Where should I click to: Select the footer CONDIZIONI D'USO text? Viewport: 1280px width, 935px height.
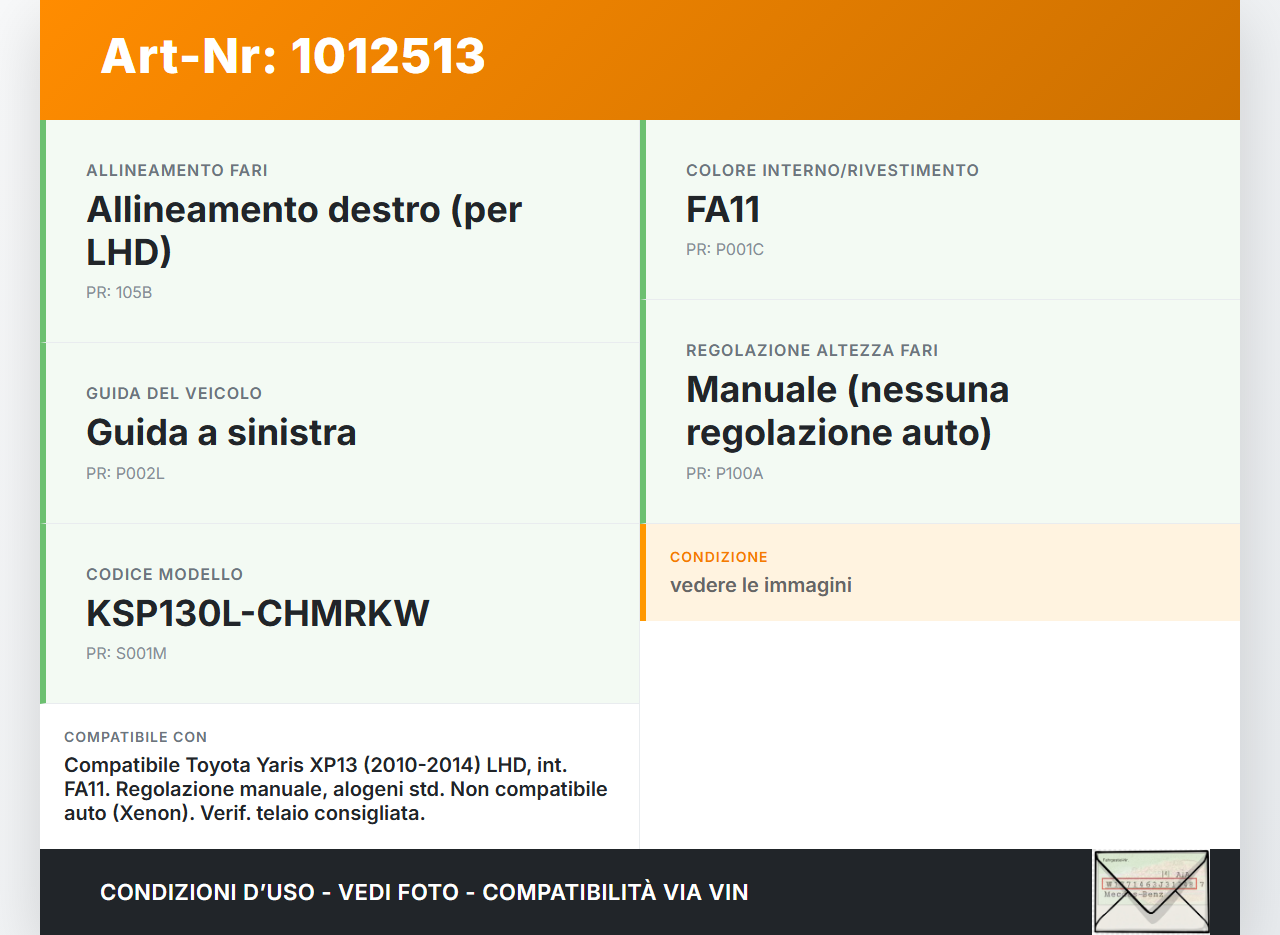point(424,892)
